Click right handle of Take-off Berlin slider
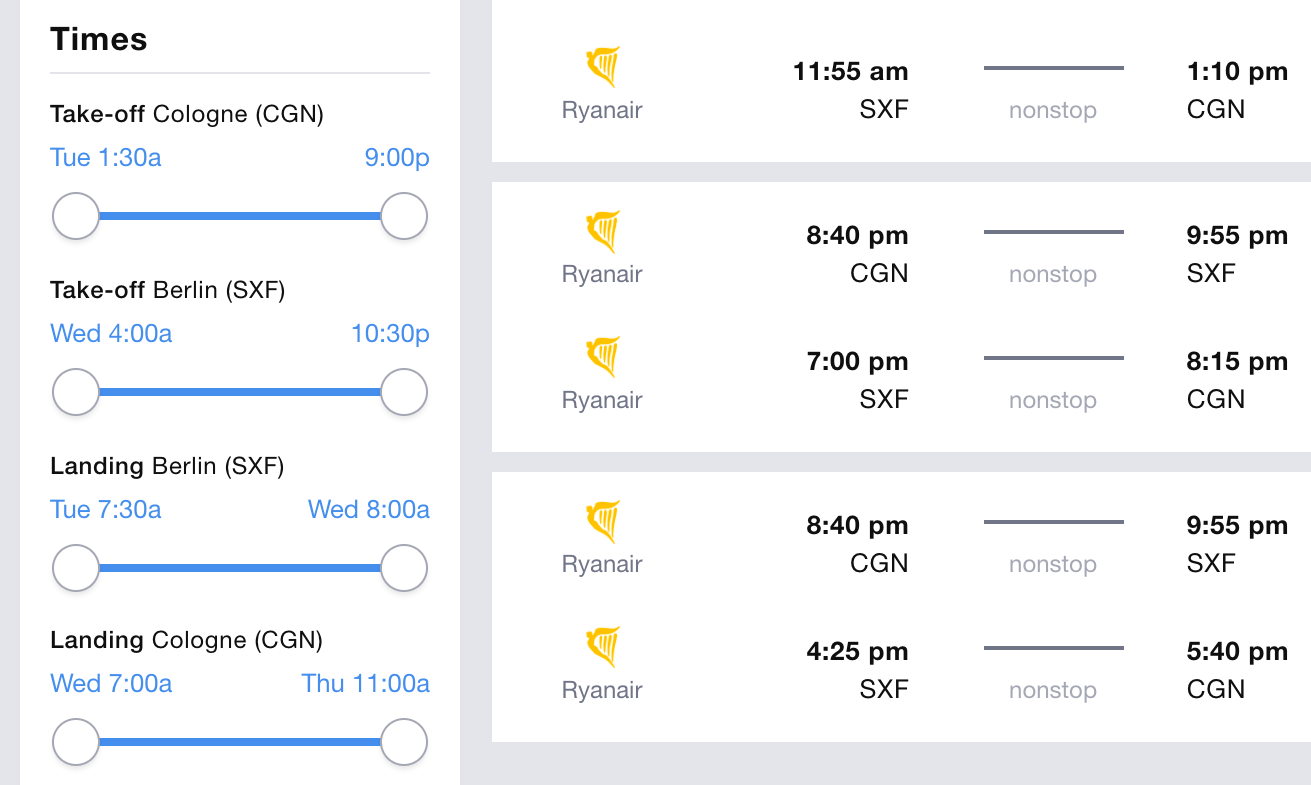This screenshot has height=785, width=1311. 404,392
